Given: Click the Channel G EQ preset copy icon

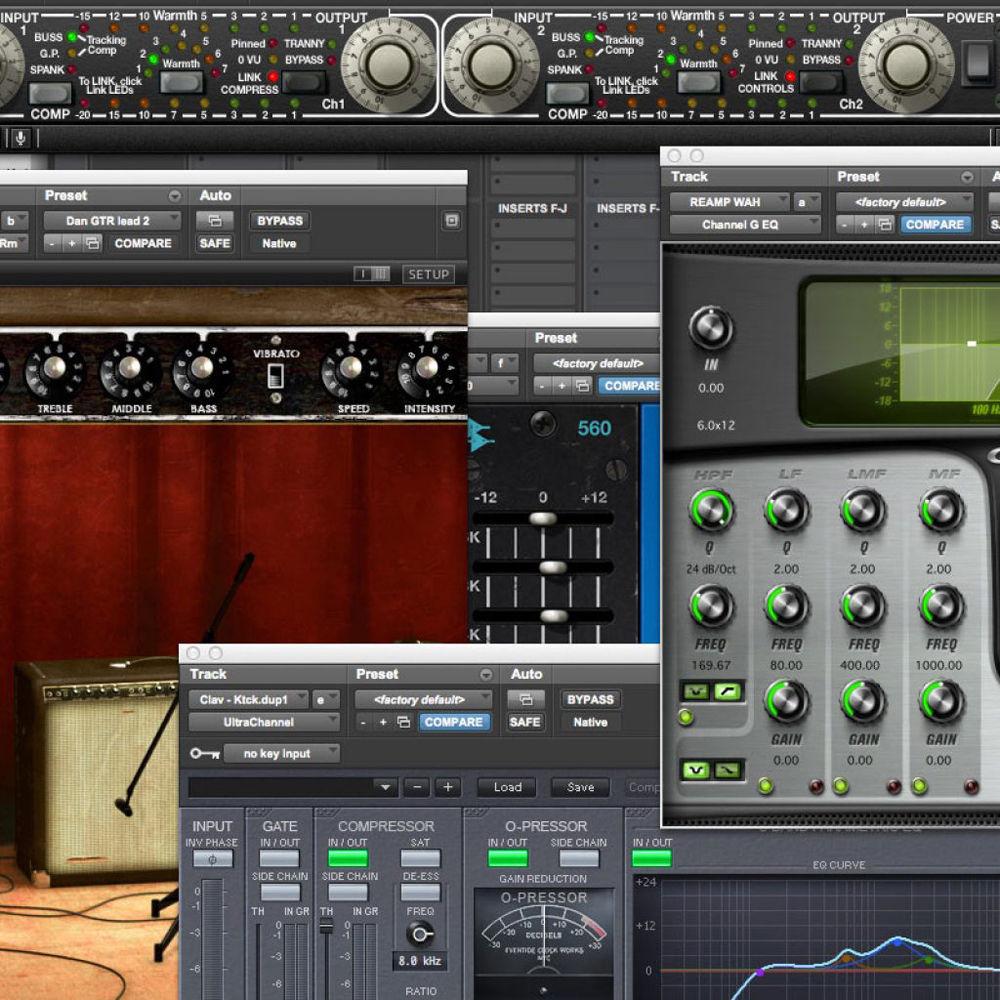Looking at the screenshot, I should (x=884, y=225).
